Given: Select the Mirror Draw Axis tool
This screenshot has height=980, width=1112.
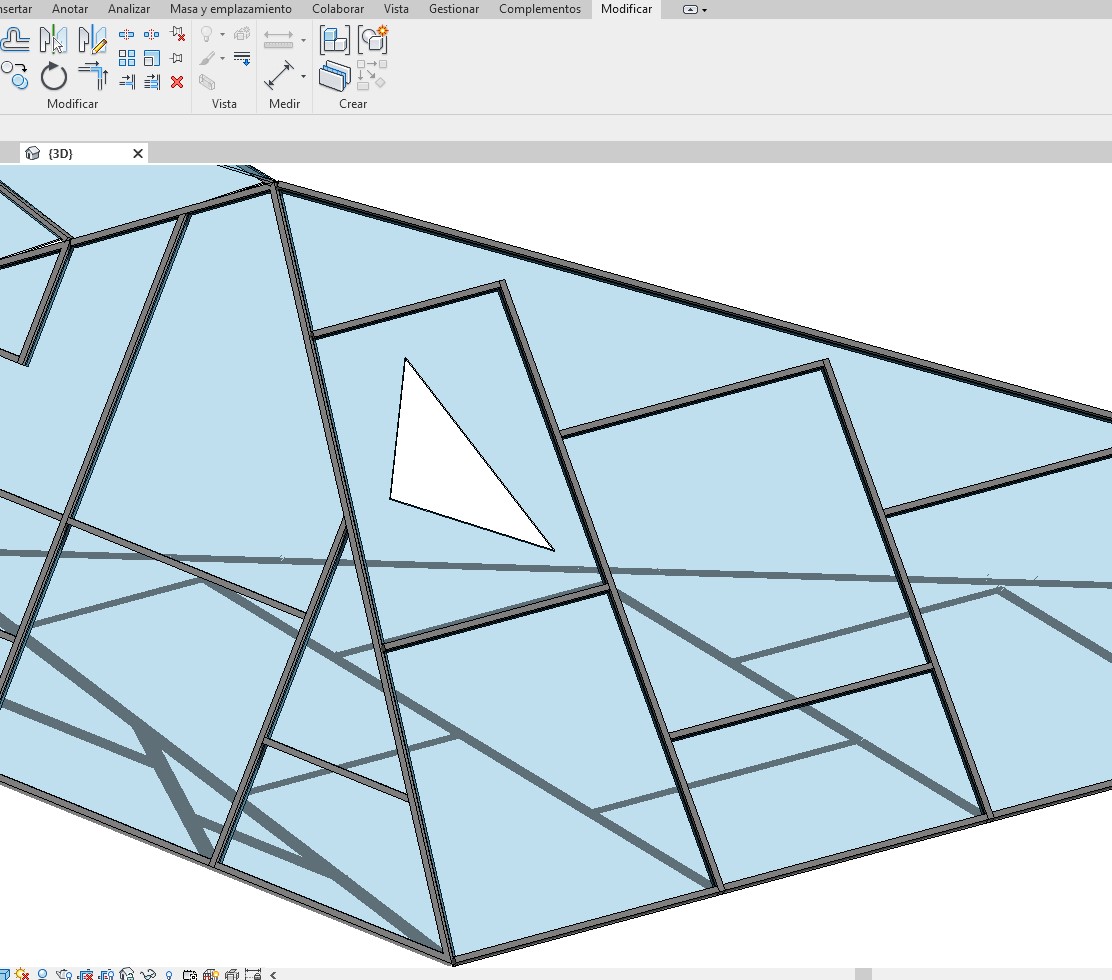Looking at the screenshot, I should click(x=92, y=40).
